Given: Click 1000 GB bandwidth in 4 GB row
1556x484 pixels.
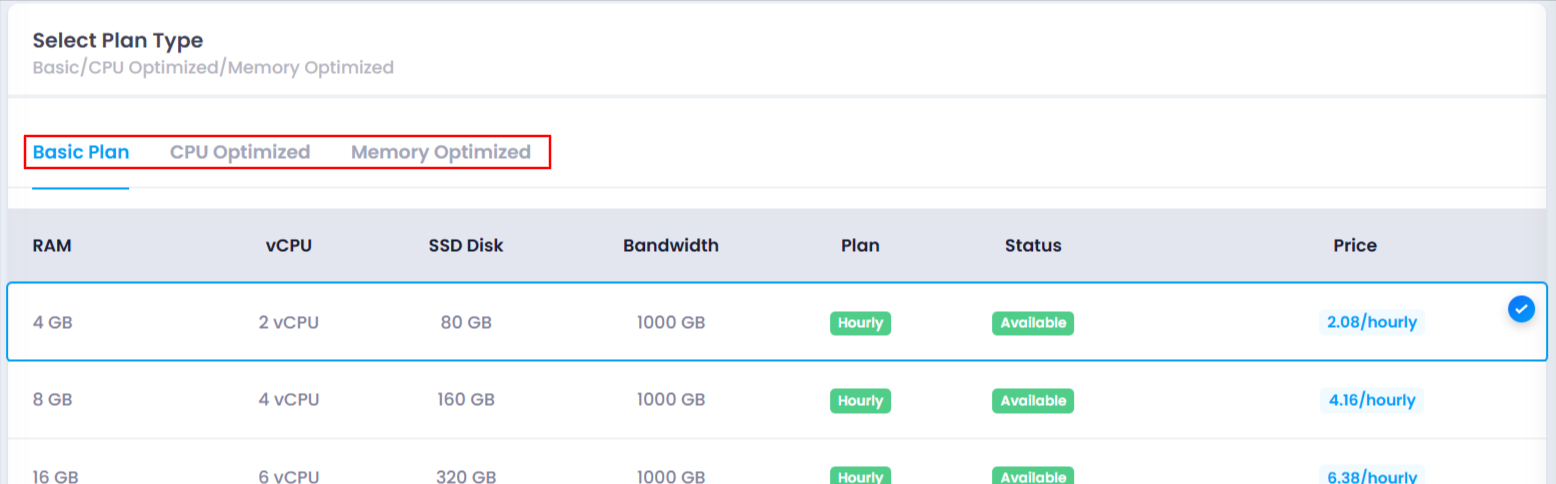Looking at the screenshot, I should (x=671, y=323).
